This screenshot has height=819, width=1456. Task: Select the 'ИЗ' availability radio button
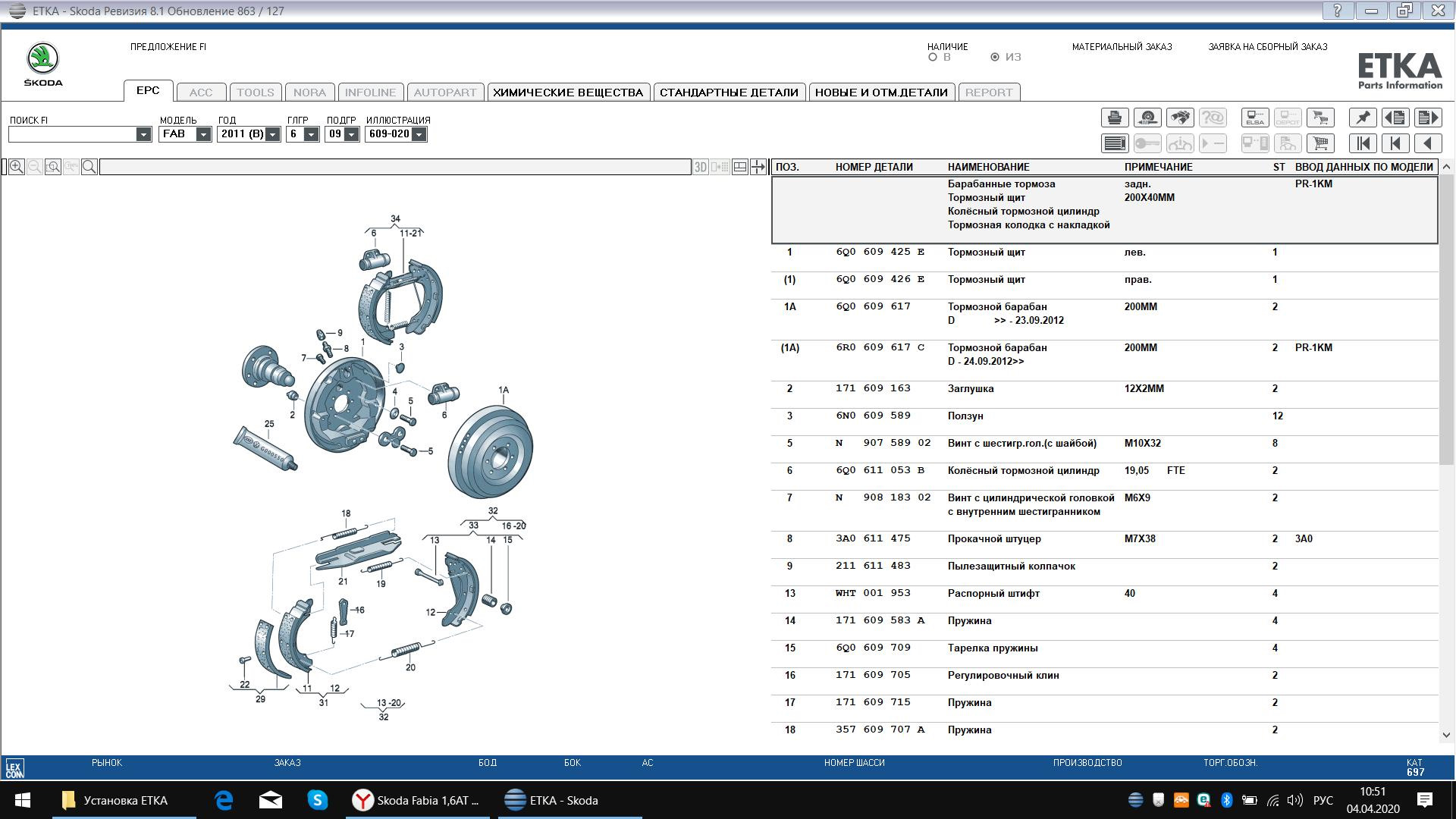tap(995, 57)
